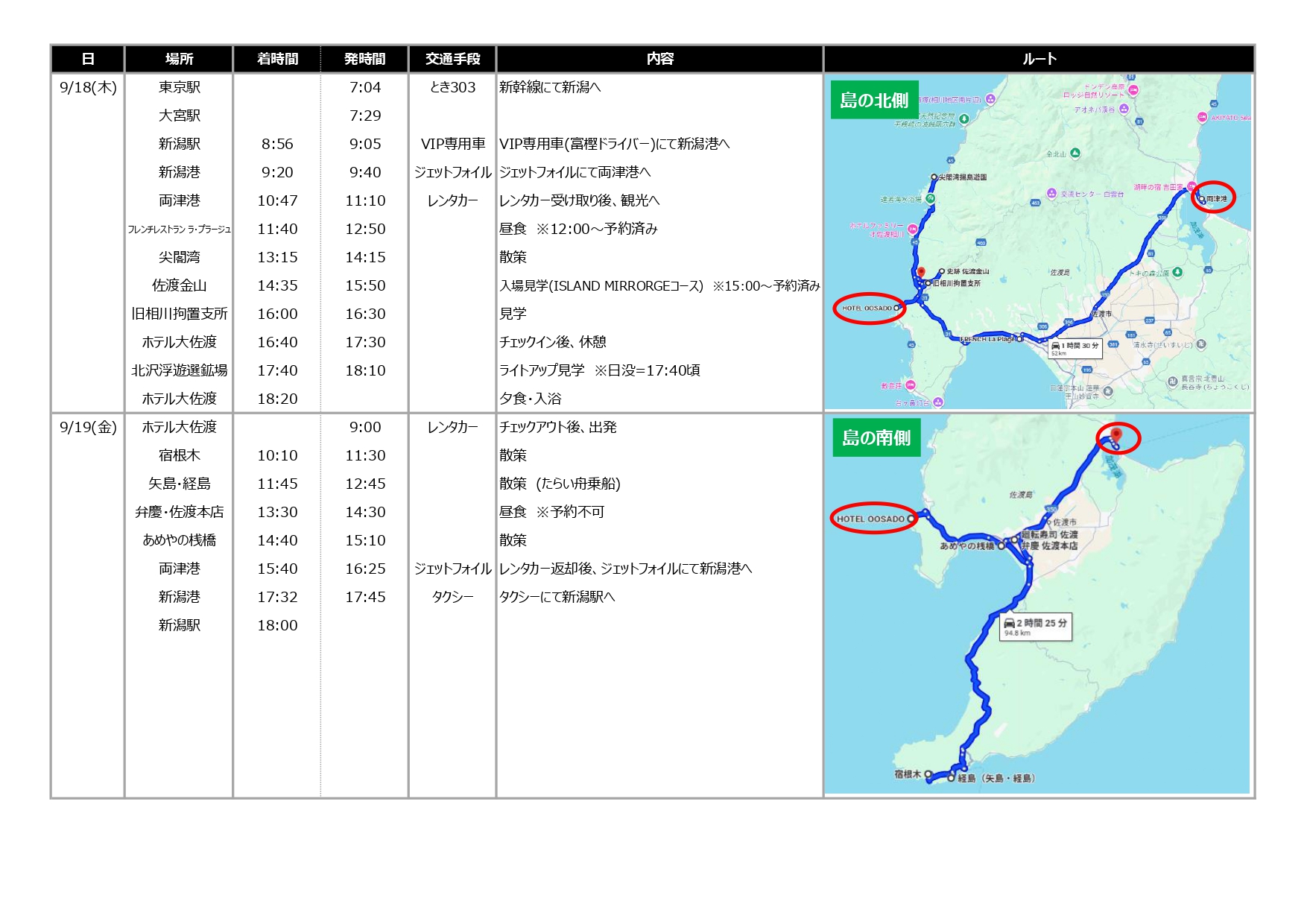Click the 場所 column header
This screenshot has height=924, width=1307.
pos(179,59)
